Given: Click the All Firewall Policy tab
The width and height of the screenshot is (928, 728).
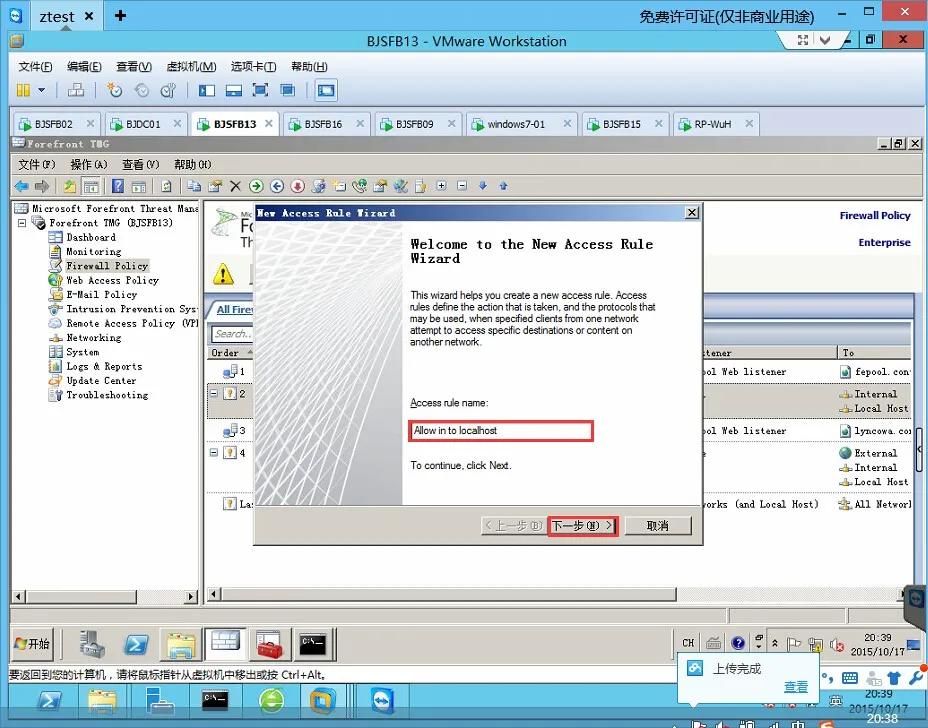Looking at the screenshot, I should (234, 309).
